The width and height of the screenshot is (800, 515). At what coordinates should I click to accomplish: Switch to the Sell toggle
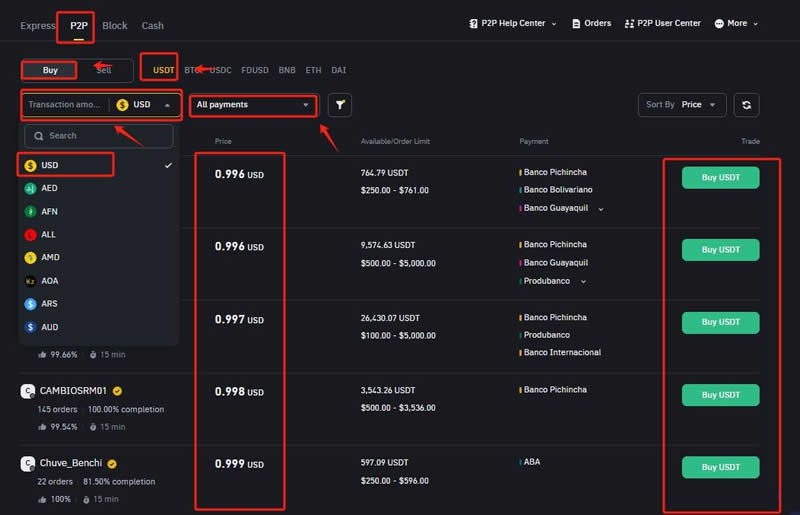[104, 70]
